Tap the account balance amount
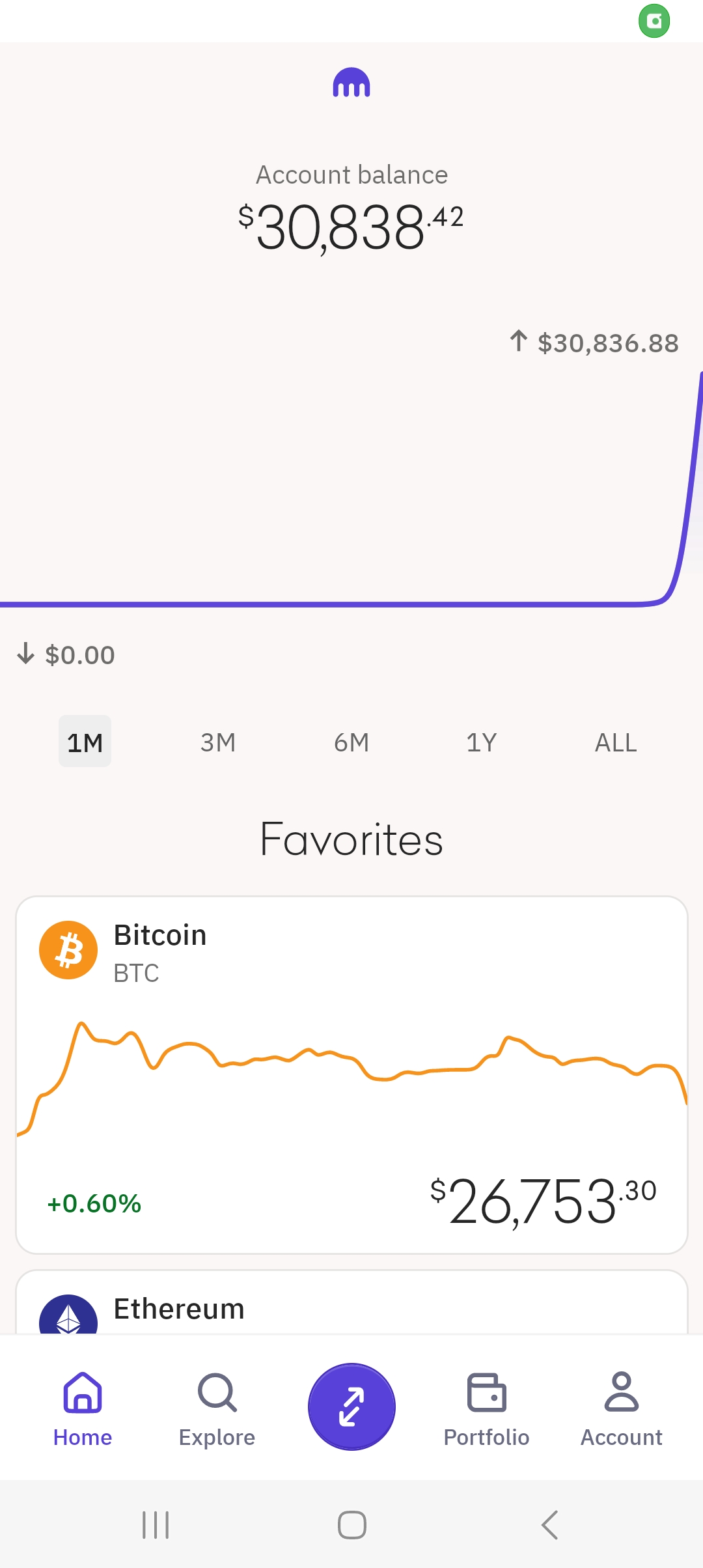703x1568 pixels. [x=351, y=227]
